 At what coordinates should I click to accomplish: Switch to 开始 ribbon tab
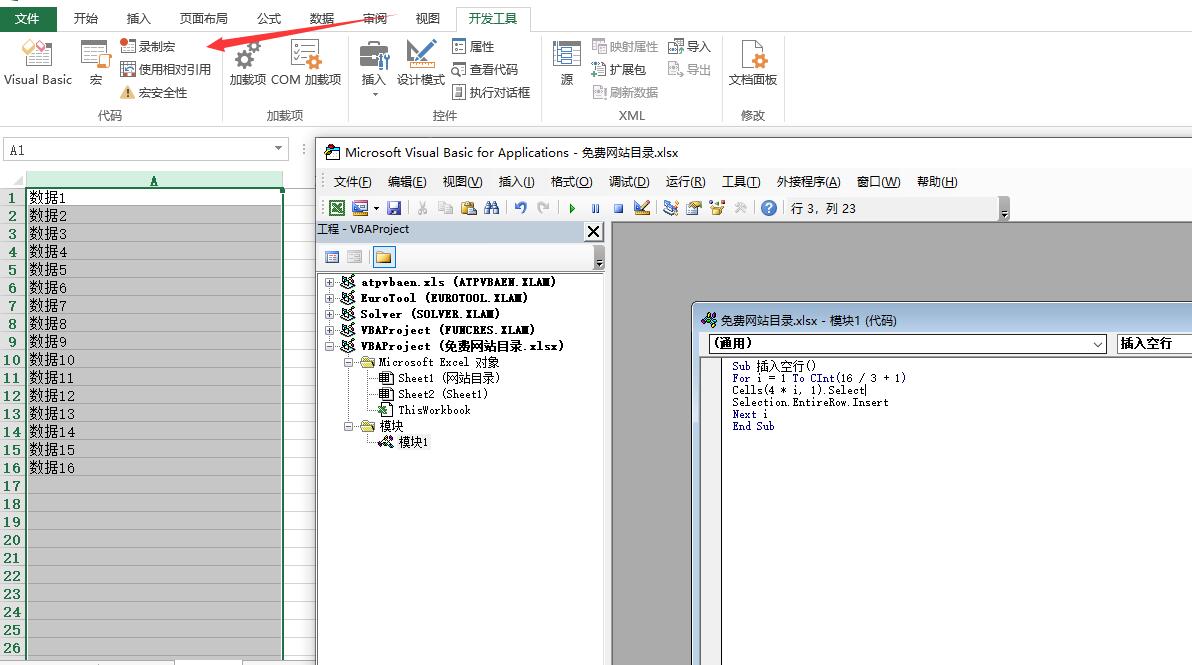[x=86, y=18]
